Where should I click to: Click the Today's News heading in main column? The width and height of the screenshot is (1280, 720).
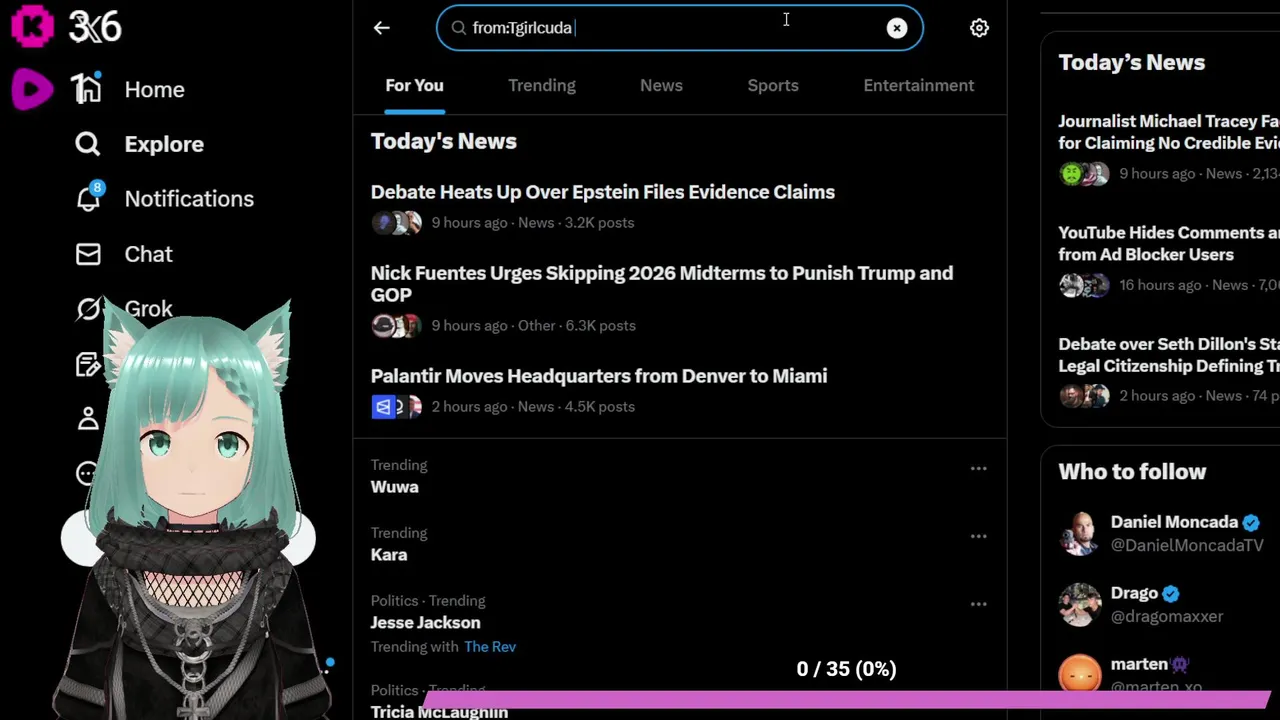click(x=444, y=141)
